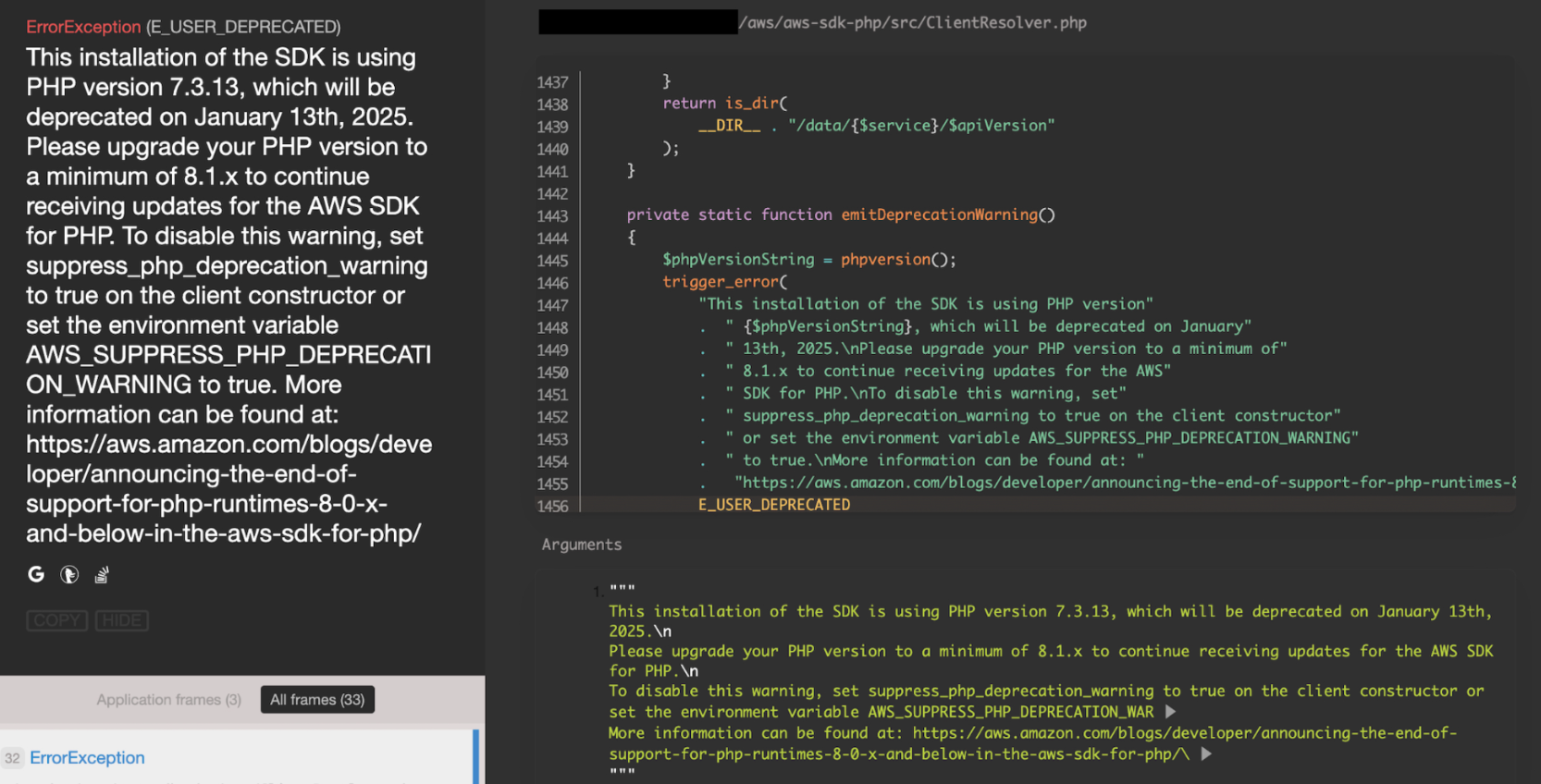Viewport: 1541px width, 784px height.
Task: Click line number 1446 trigger_error
Action: click(552, 283)
